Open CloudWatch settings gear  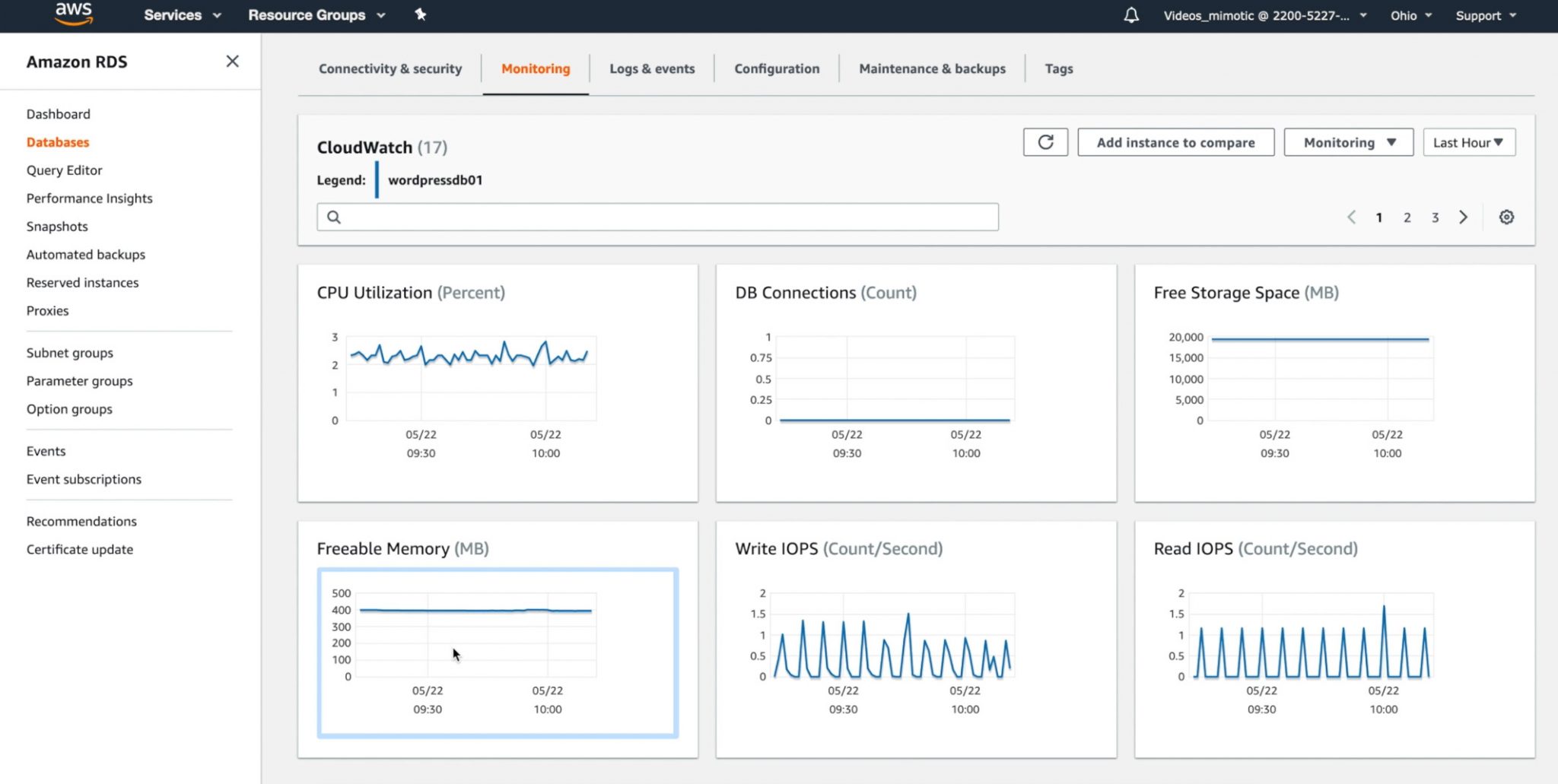[1506, 217]
